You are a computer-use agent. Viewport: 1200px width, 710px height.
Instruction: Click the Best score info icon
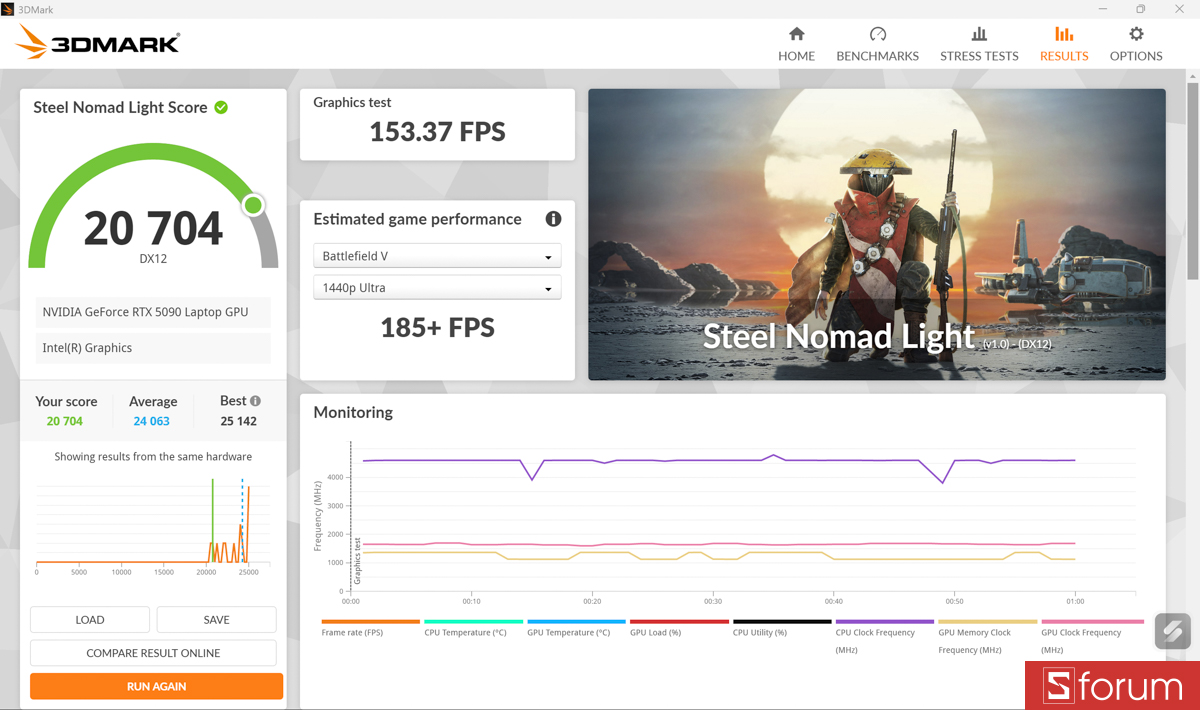[x=255, y=400]
